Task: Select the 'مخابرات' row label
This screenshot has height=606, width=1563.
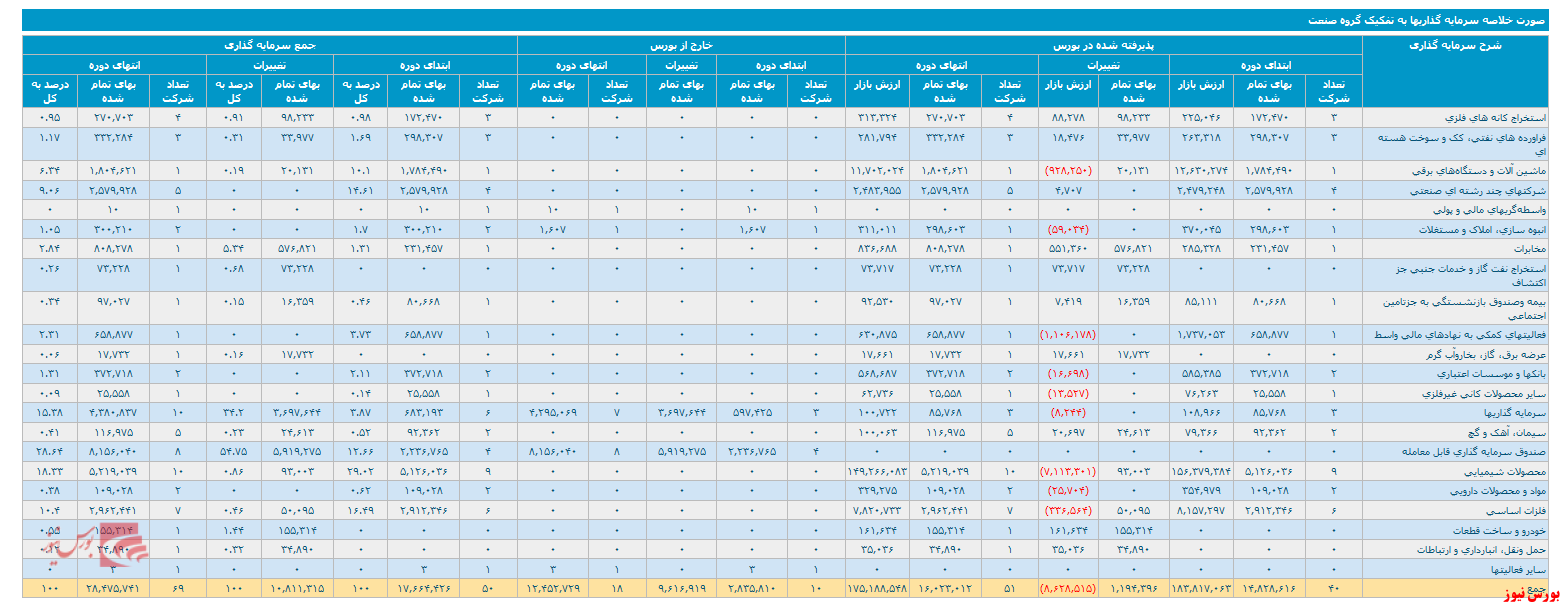Action: pos(1531,247)
